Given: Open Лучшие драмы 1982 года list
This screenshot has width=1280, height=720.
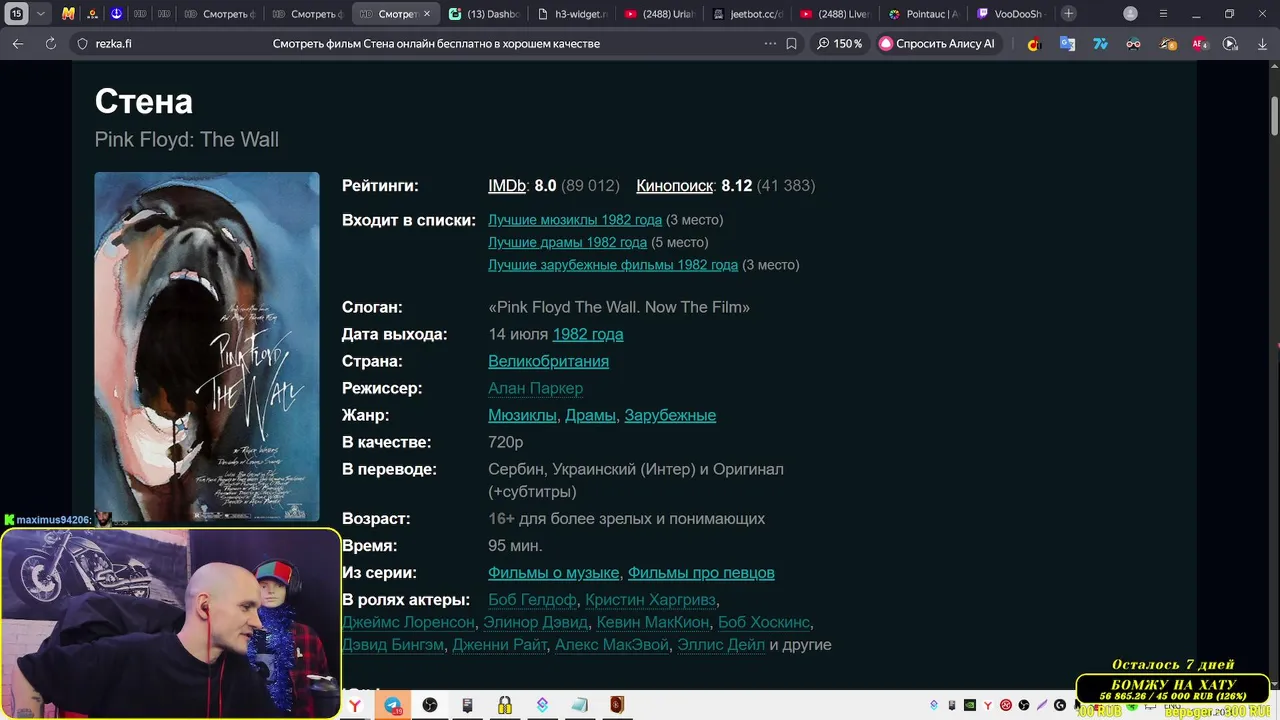Looking at the screenshot, I should pyautogui.click(x=567, y=243).
